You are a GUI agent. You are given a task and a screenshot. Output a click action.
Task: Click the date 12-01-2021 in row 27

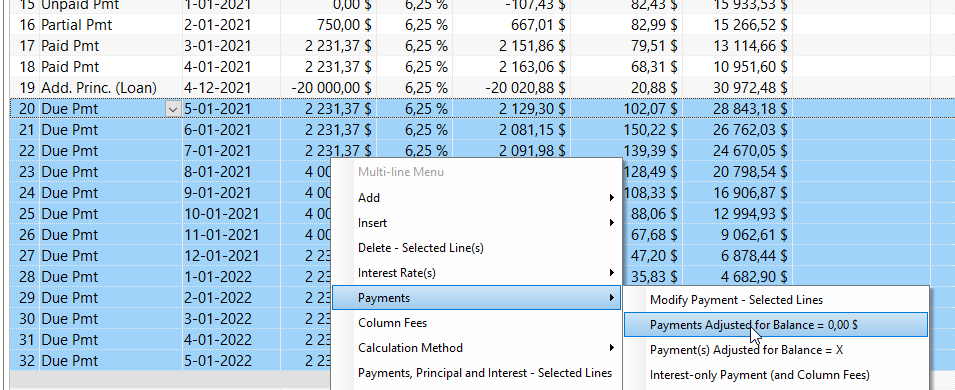221,255
